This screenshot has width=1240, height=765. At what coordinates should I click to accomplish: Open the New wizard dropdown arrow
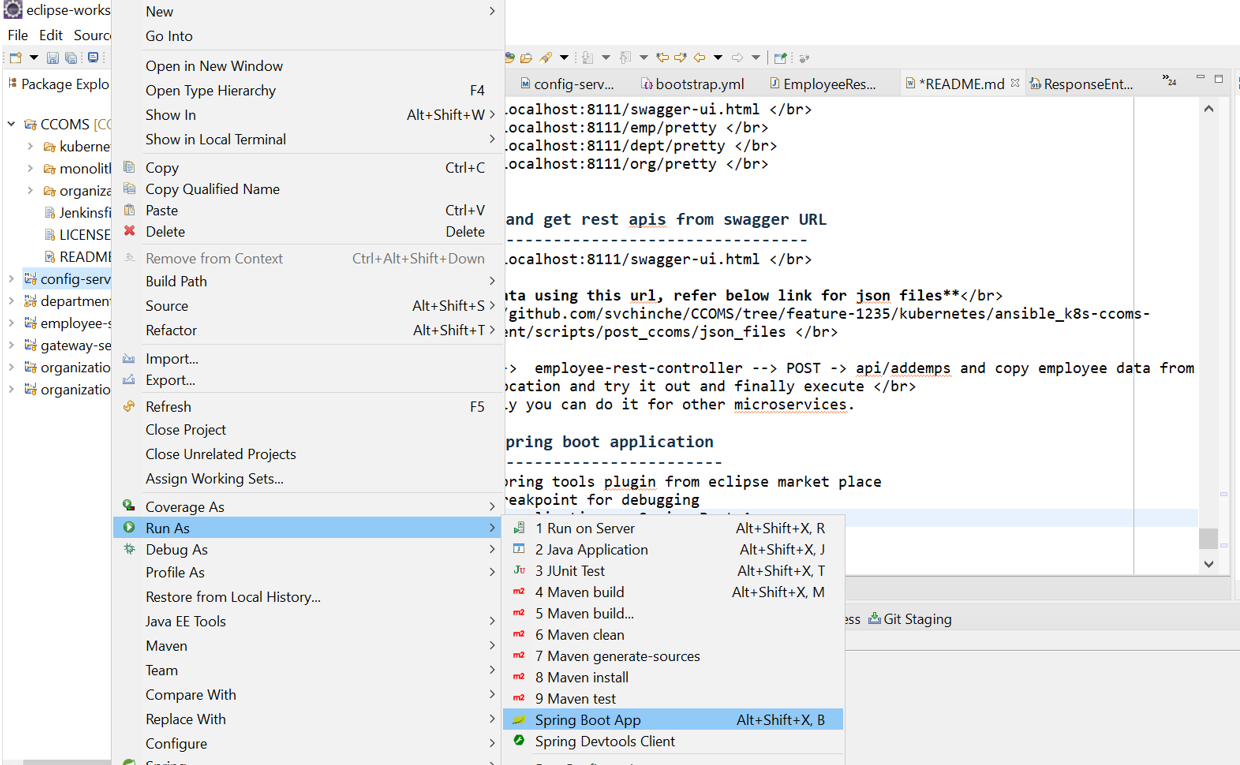pos(34,58)
